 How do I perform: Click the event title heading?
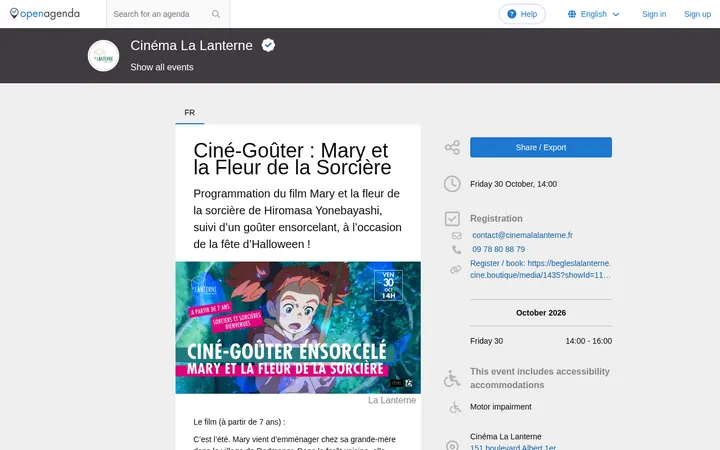click(292, 159)
